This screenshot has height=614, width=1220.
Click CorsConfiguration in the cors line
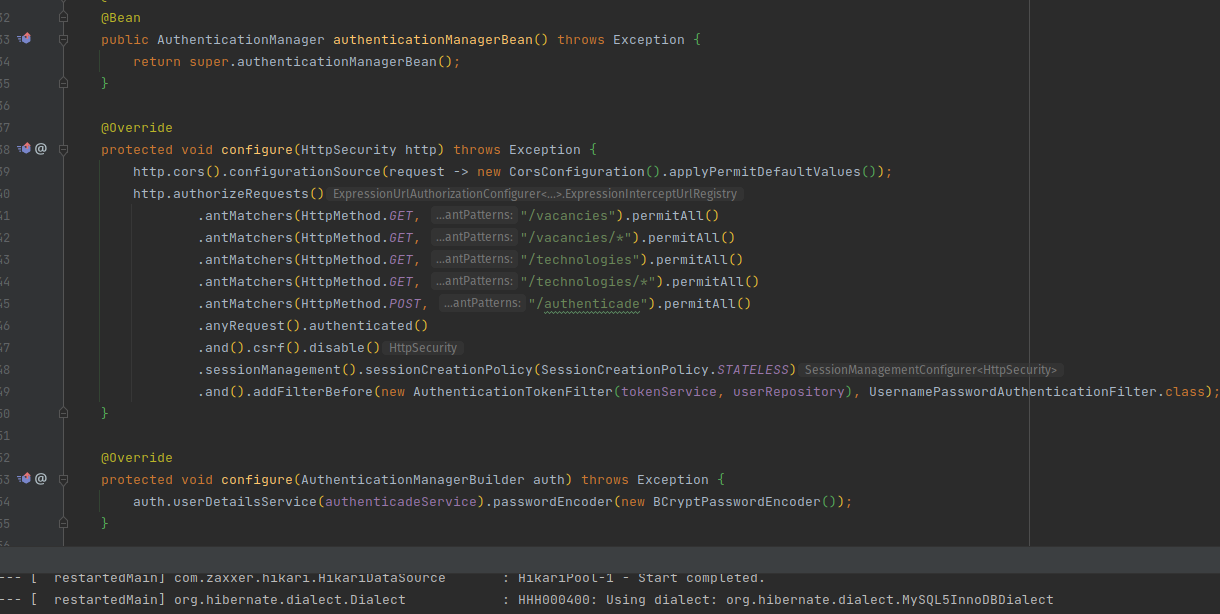click(577, 172)
